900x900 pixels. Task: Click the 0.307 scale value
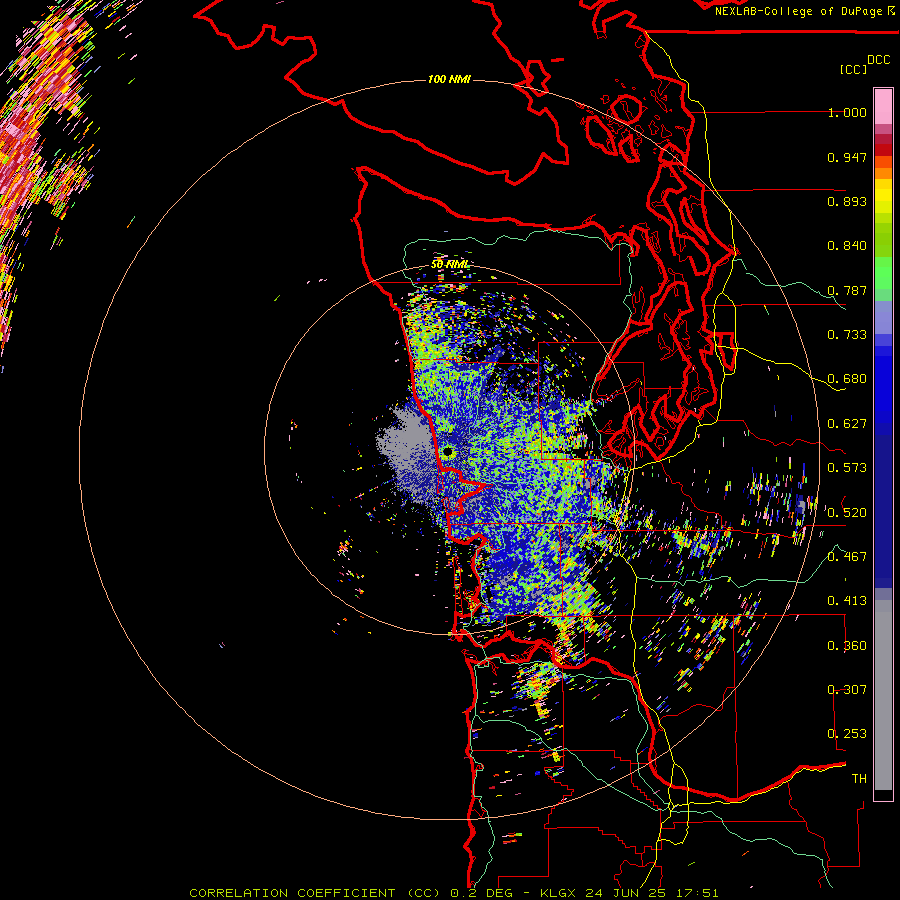(847, 690)
